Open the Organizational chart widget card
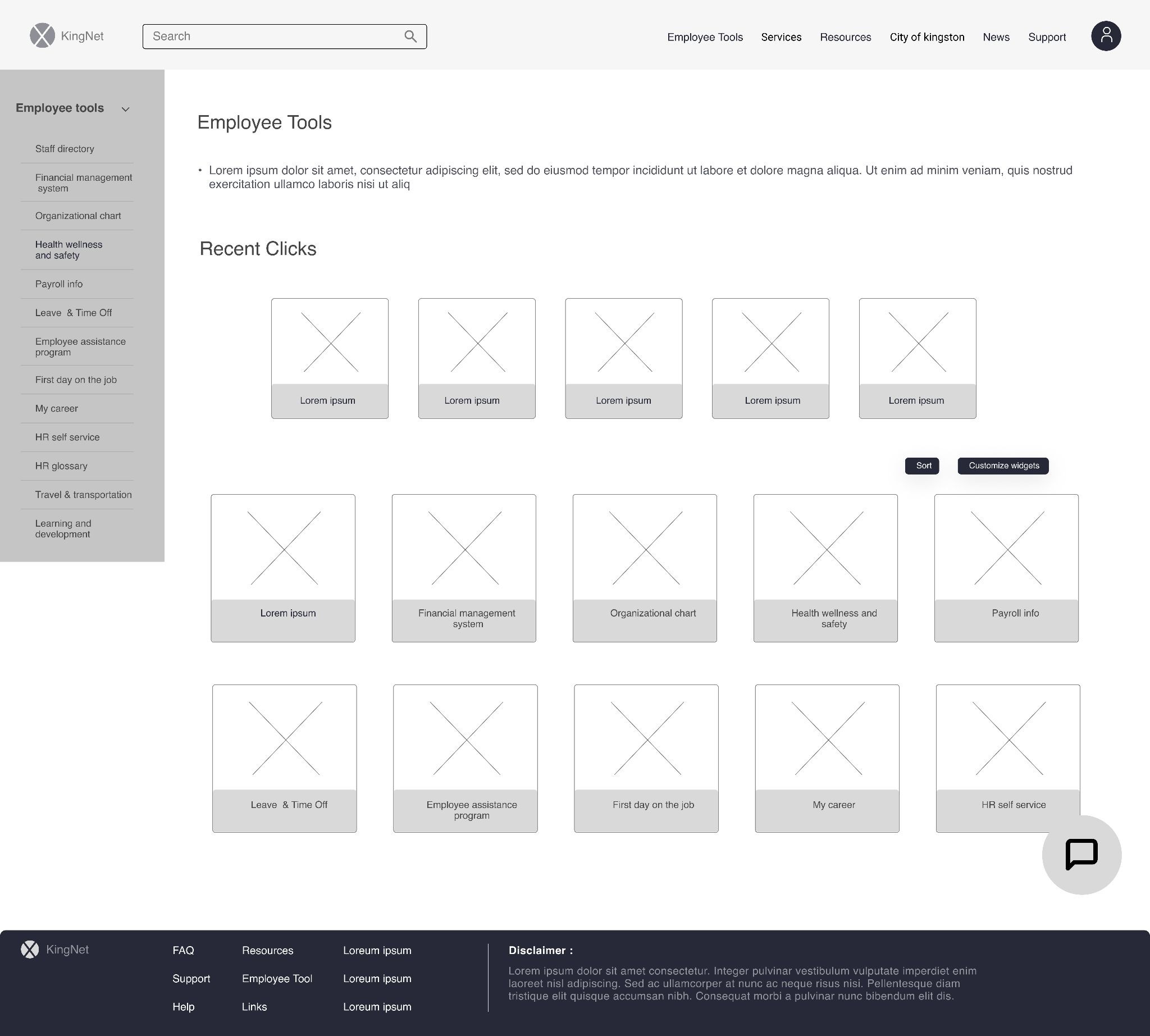 coord(645,568)
